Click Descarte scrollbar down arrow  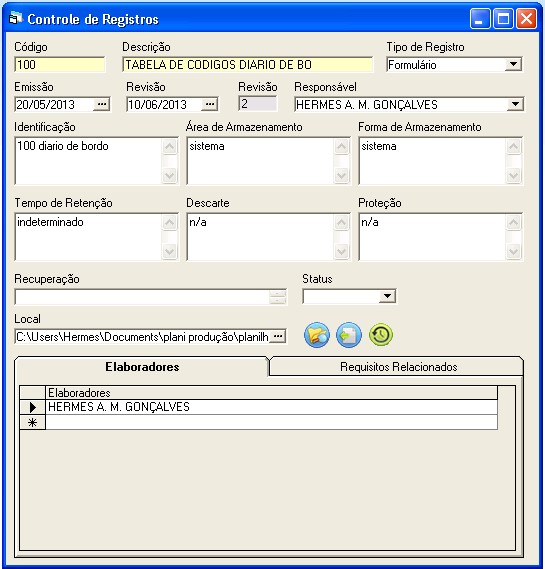click(x=341, y=251)
